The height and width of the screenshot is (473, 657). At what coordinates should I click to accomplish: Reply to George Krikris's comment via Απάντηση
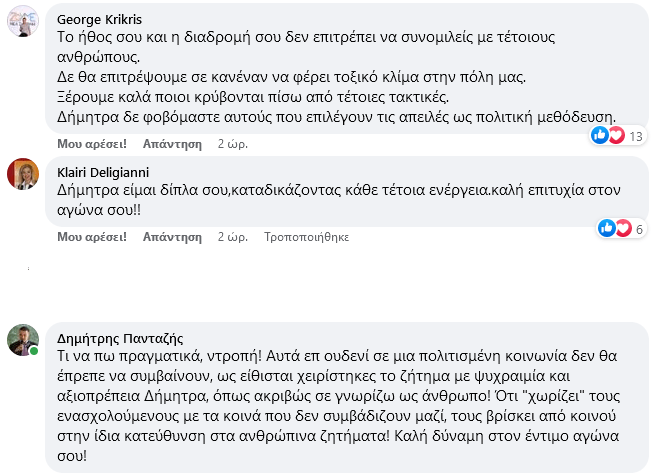(172, 143)
